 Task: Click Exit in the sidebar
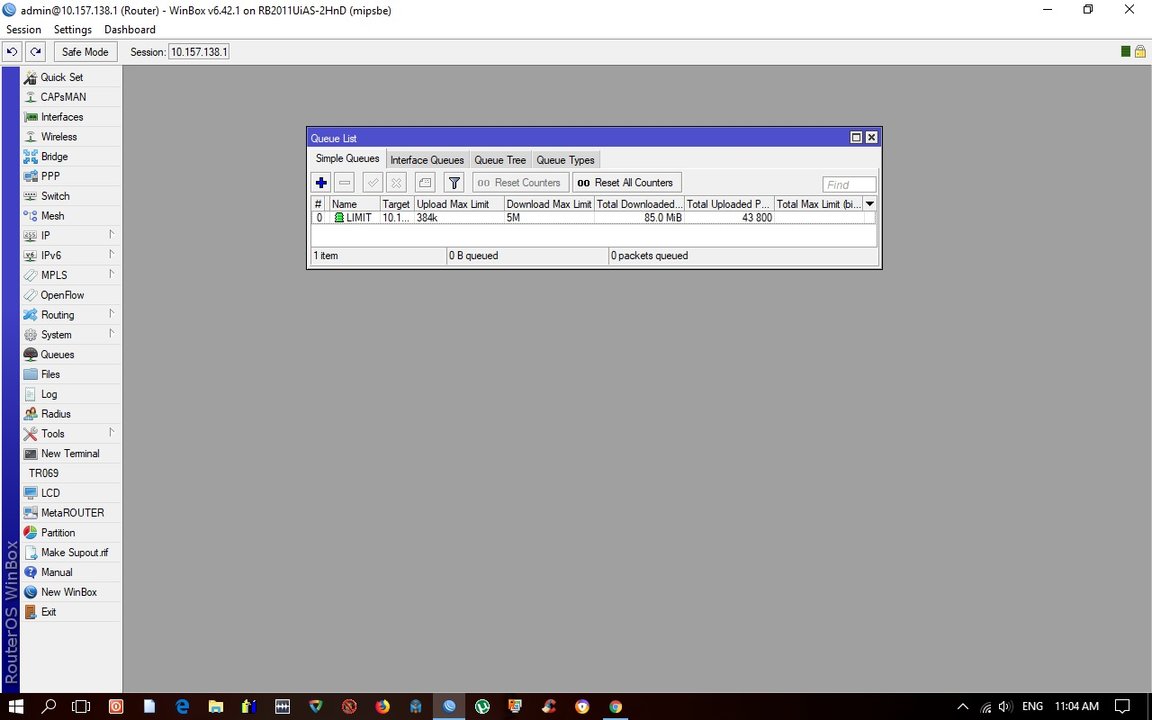tap(71, 613)
